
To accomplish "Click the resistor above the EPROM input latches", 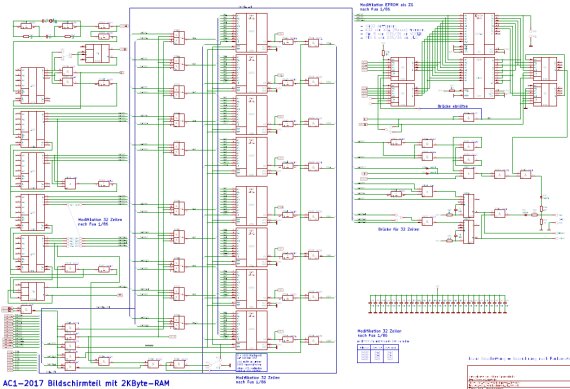I will point(383,53).
